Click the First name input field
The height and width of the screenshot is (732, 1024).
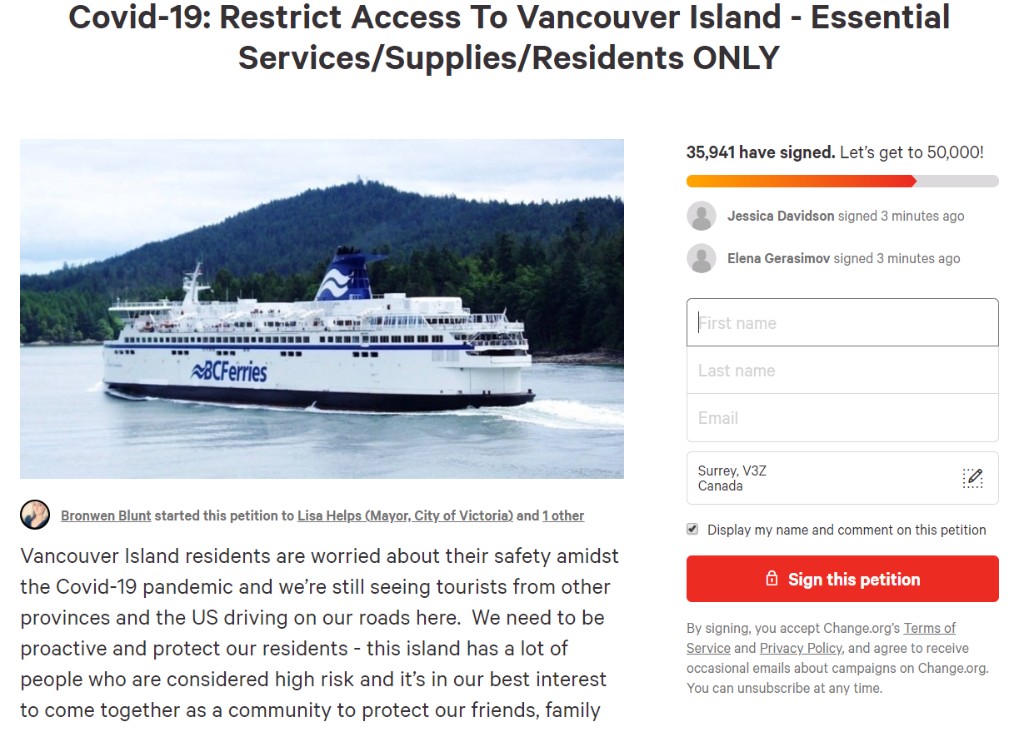coord(842,323)
